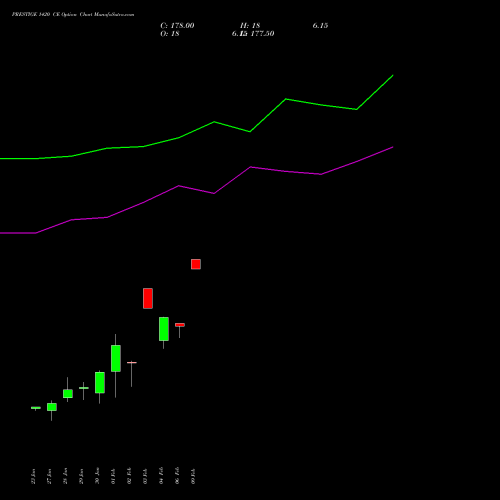Select the green candle for 01 Feb
Image resolution: width=500 pixels, height=500 pixels.
(x=116, y=358)
